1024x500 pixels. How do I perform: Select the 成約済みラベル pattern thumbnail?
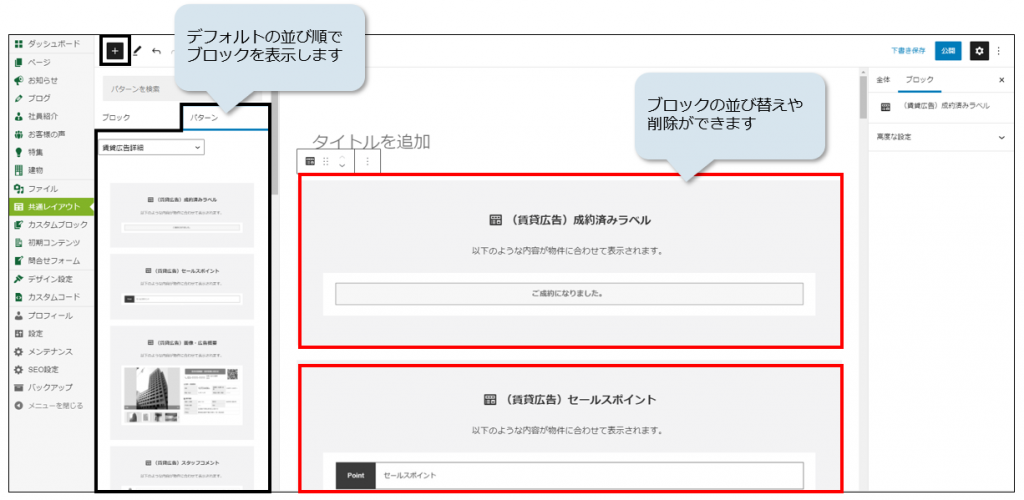pos(181,214)
